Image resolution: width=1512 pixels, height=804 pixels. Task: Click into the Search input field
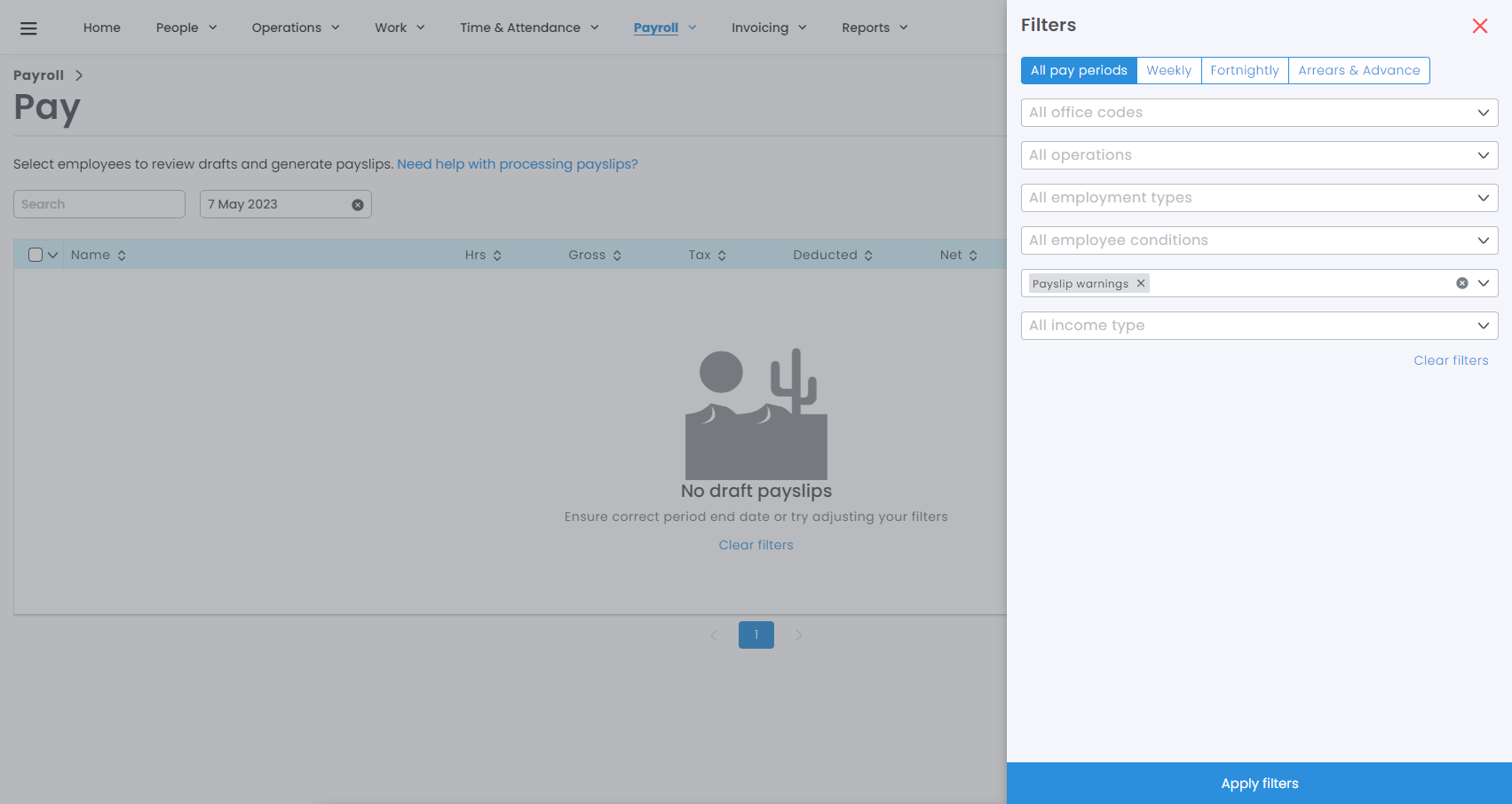[99, 205]
